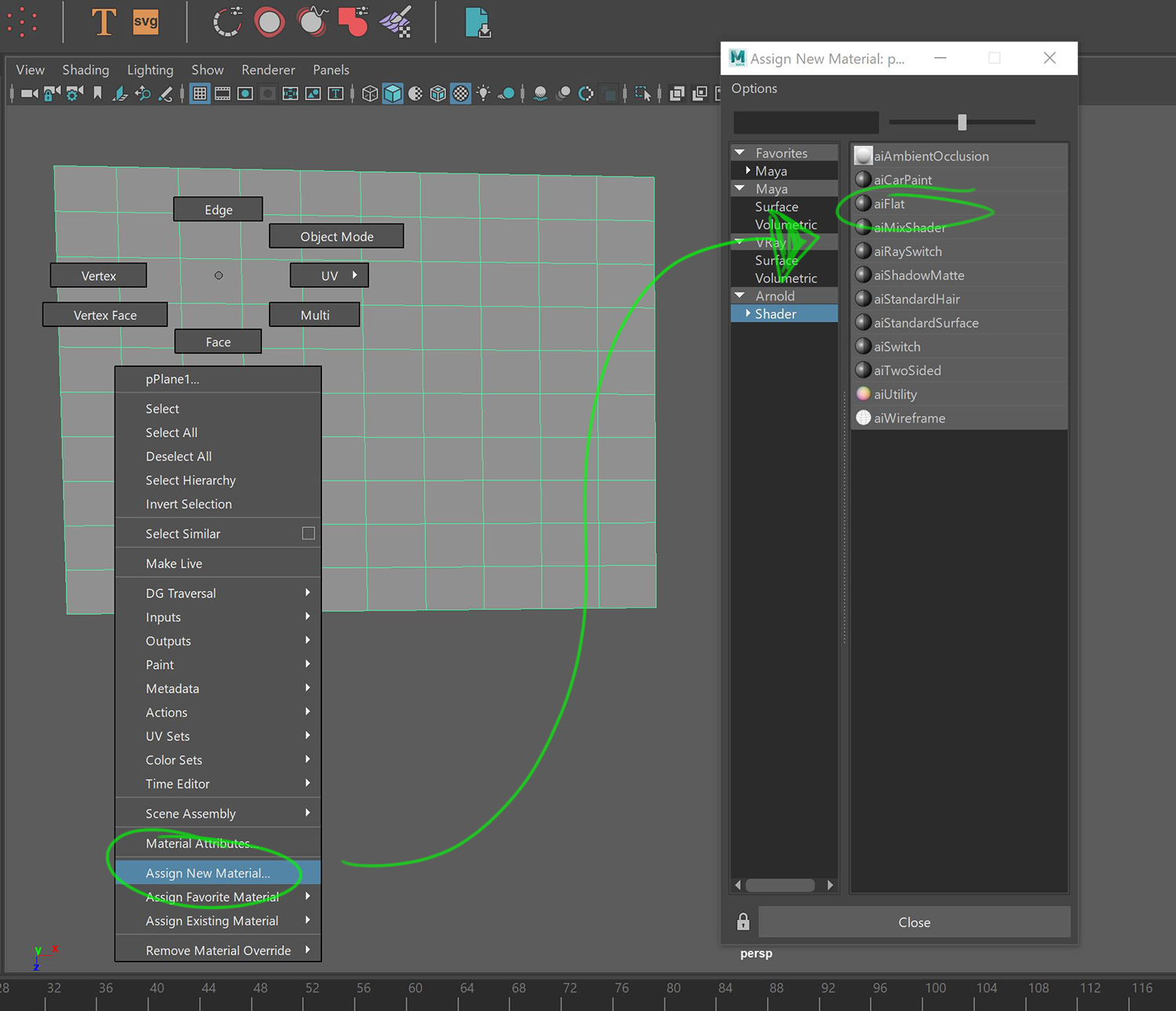
Task: Expand the Assign Existing Material submenu arrow
Action: [x=307, y=920]
